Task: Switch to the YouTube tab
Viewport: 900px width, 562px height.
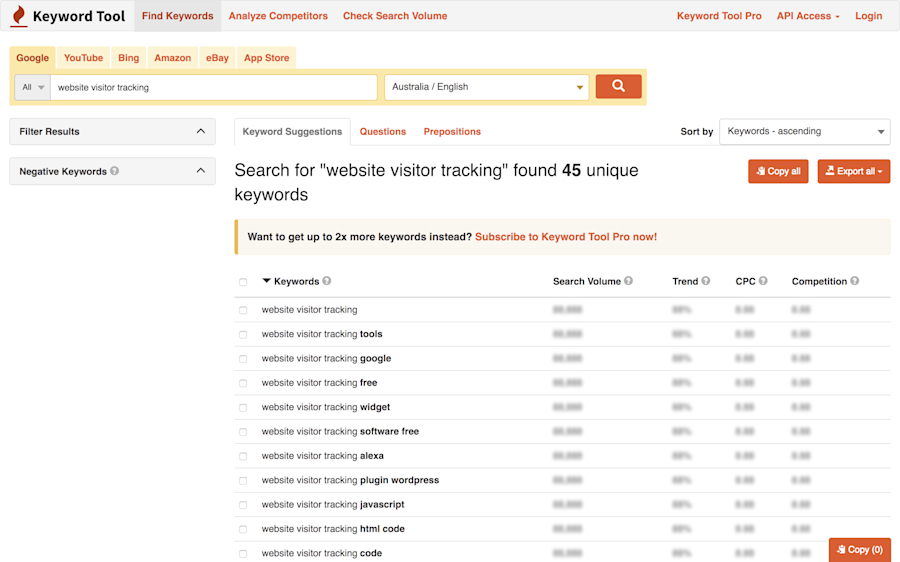Action: coord(83,58)
